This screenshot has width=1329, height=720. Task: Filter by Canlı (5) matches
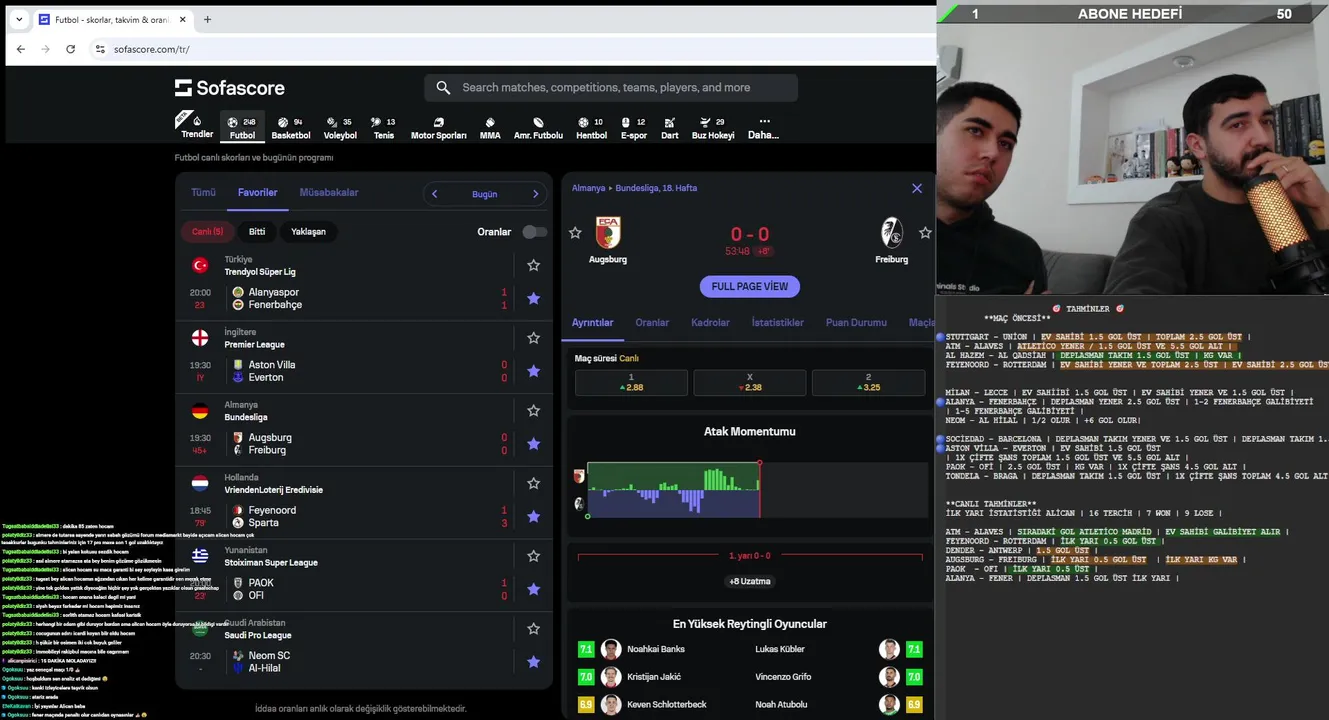click(207, 231)
